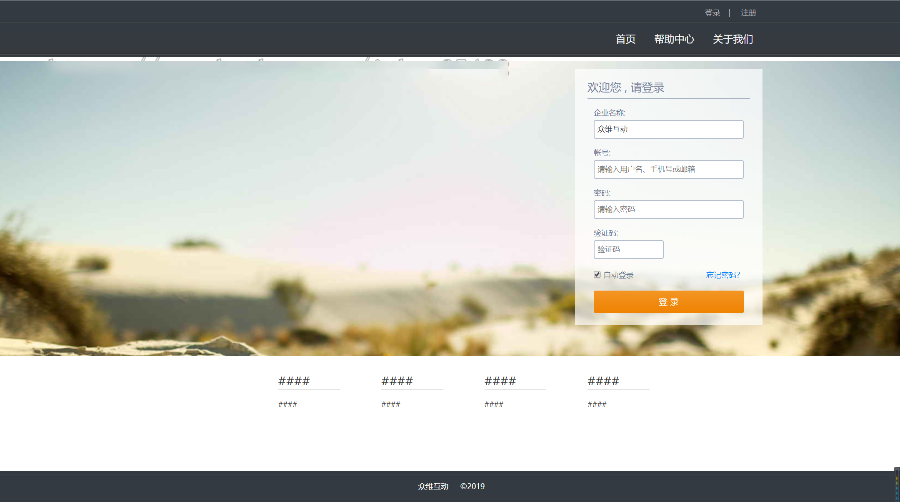Submit with the orange 登录 button
The width and height of the screenshot is (900, 502).
click(669, 302)
